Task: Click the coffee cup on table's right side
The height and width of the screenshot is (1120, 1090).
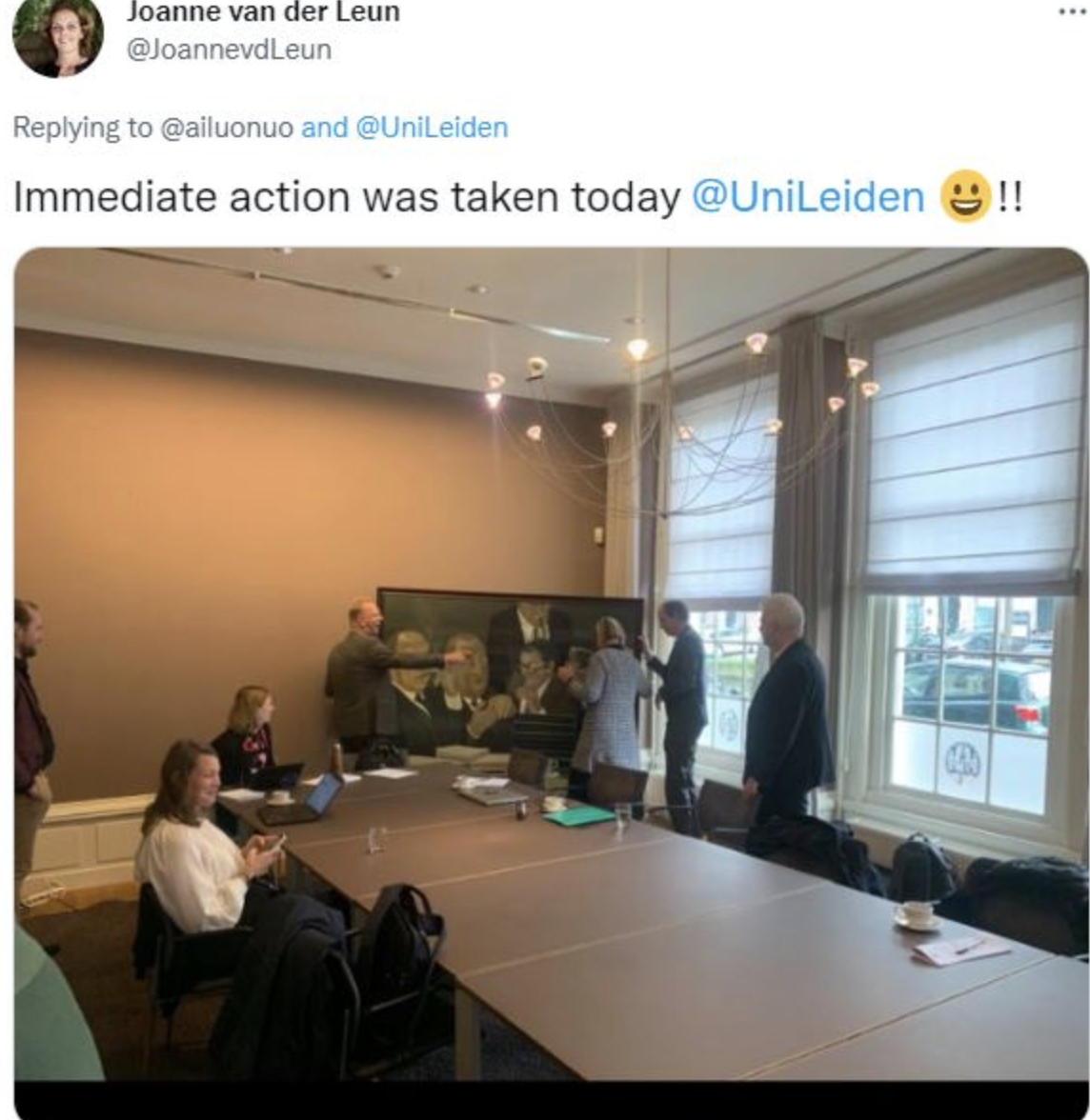Action: click(x=917, y=916)
